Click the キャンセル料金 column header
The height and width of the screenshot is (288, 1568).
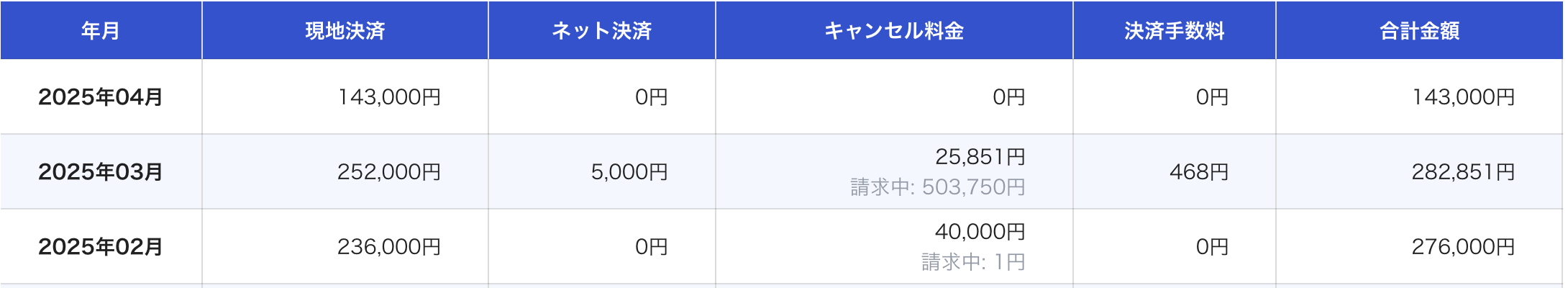893,31
